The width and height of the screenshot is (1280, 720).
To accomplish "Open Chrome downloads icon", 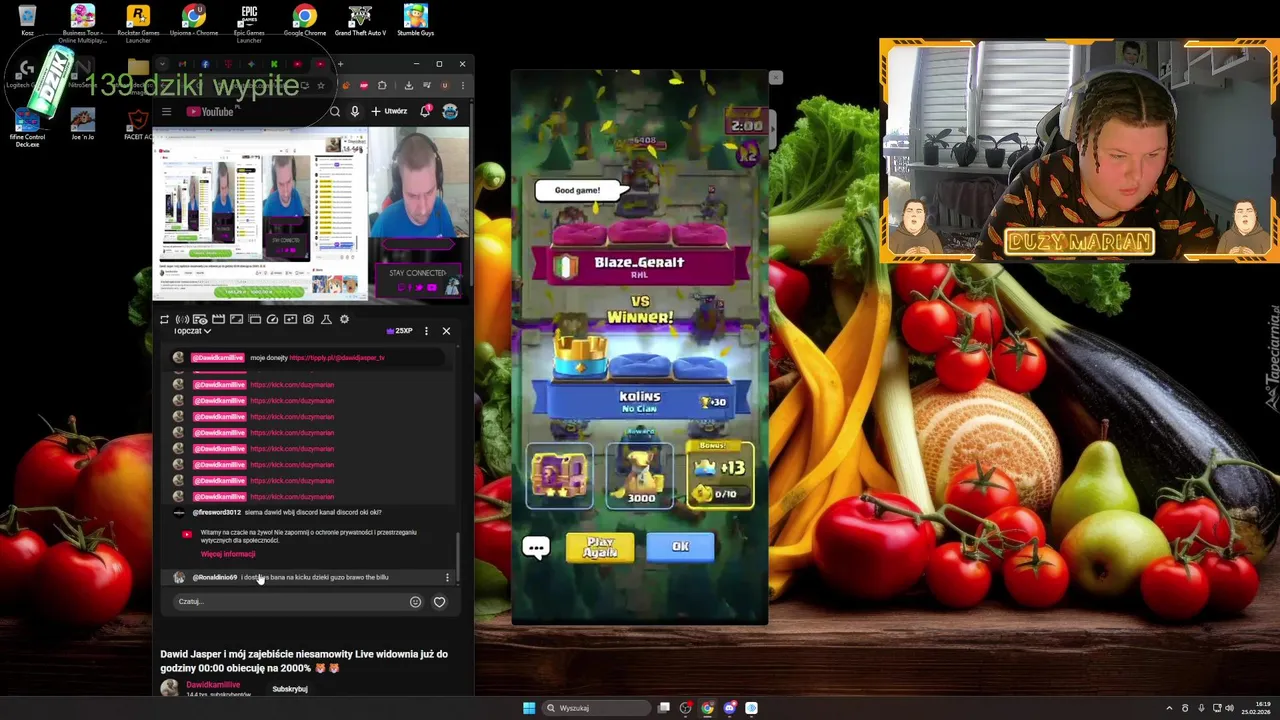I will [x=408, y=85].
